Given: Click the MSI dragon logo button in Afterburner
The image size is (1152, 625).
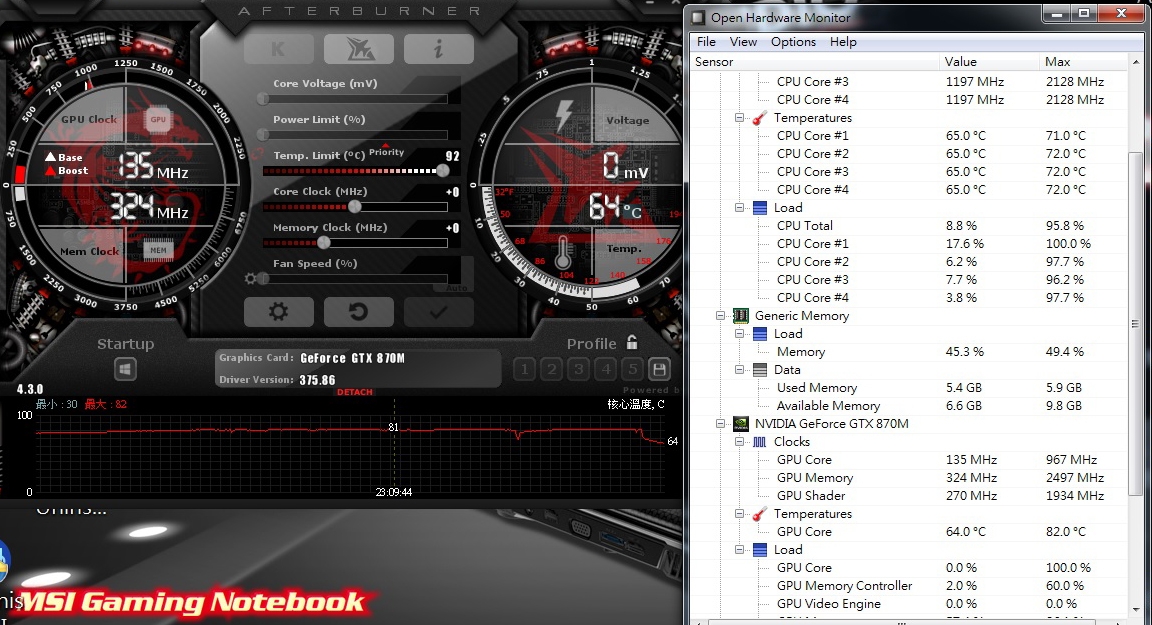Looking at the screenshot, I should [359, 49].
